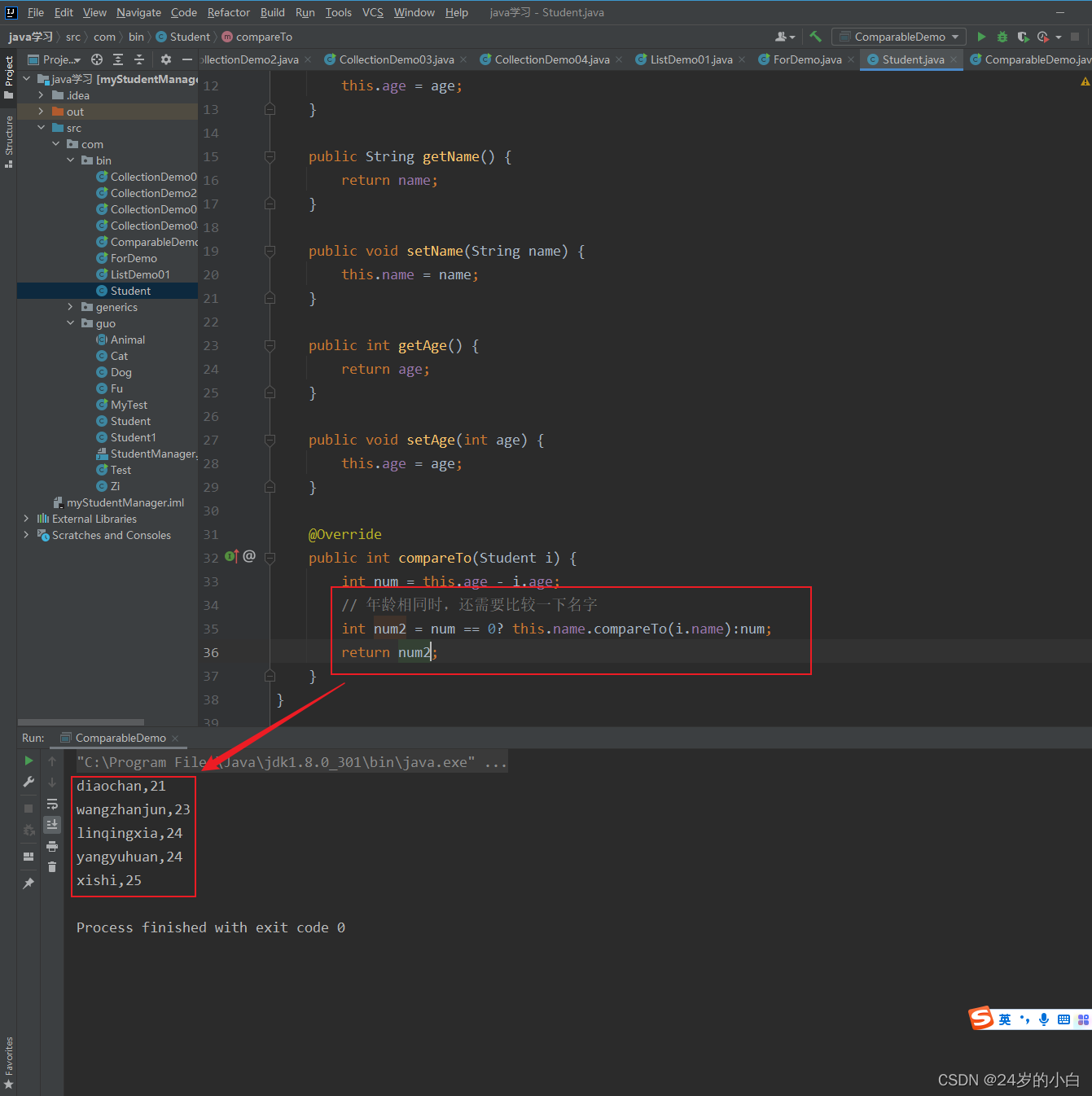1092x1096 pixels.
Task: Click the Sogou soft keyboard icon
Action: tap(1063, 1019)
